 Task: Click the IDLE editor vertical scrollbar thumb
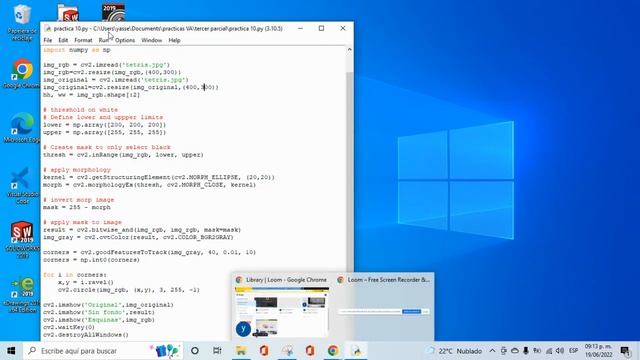349,171
